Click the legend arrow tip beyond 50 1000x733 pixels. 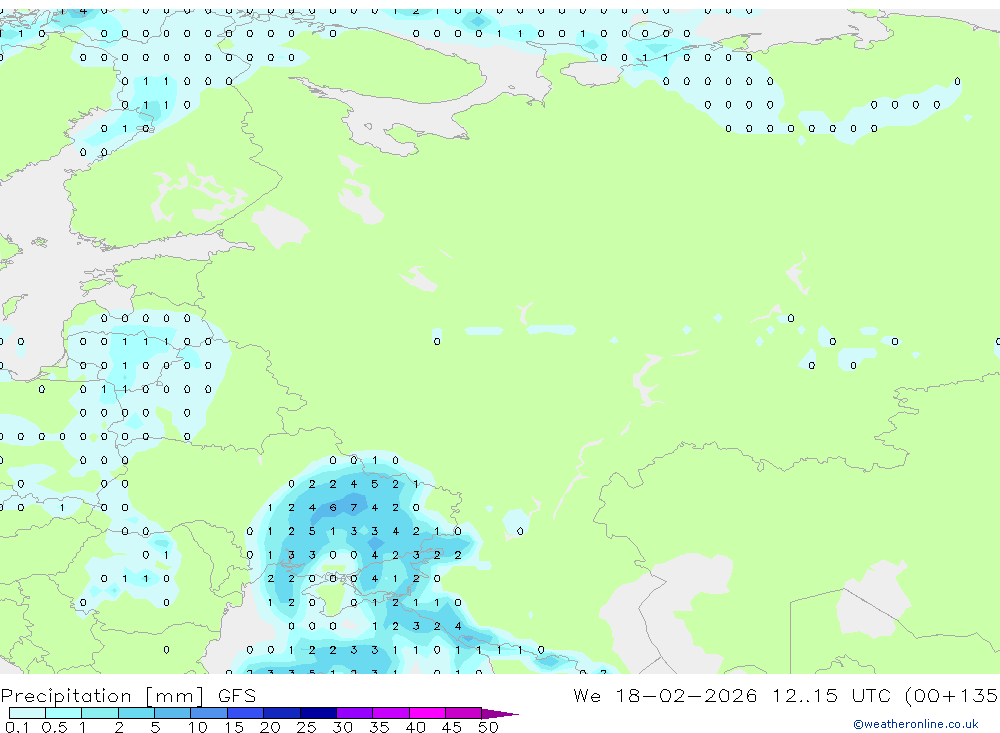tap(501, 714)
